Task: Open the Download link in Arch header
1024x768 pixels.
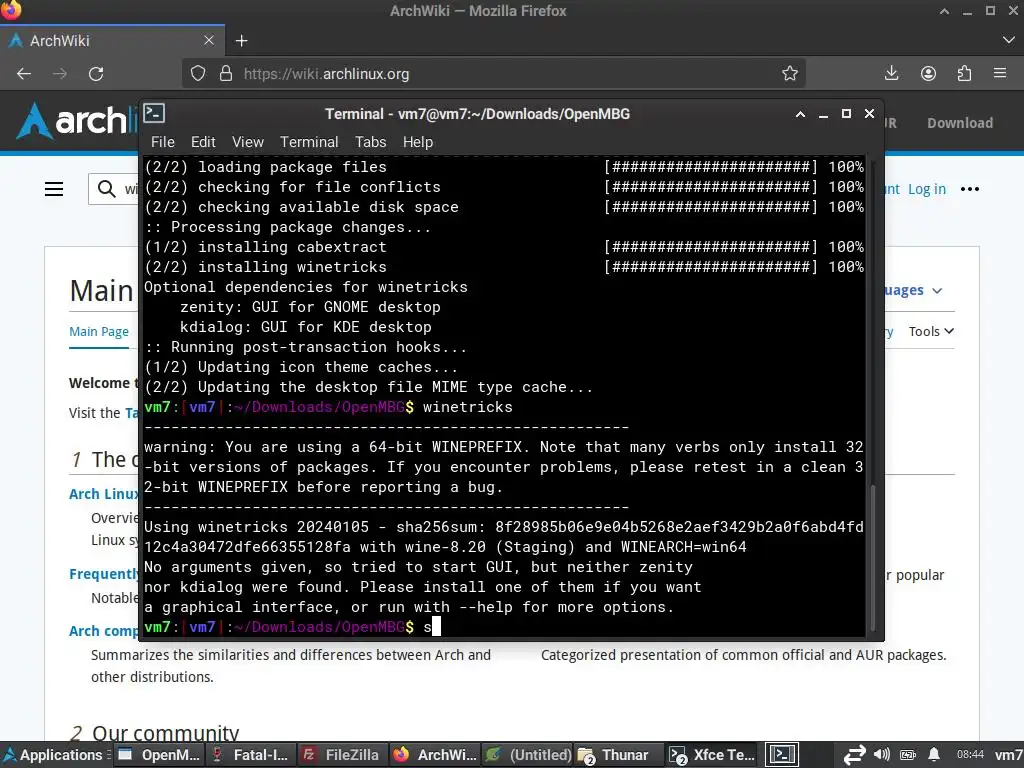Action: pyautogui.click(x=960, y=123)
